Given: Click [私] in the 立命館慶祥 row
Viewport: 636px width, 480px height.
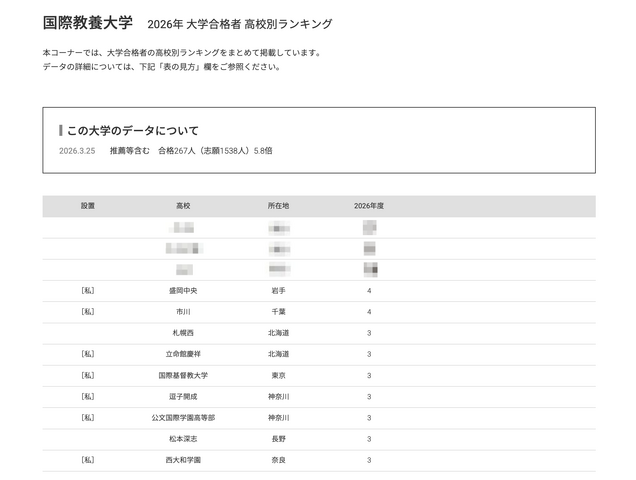Looking at the screenshot, I should 88,354.
